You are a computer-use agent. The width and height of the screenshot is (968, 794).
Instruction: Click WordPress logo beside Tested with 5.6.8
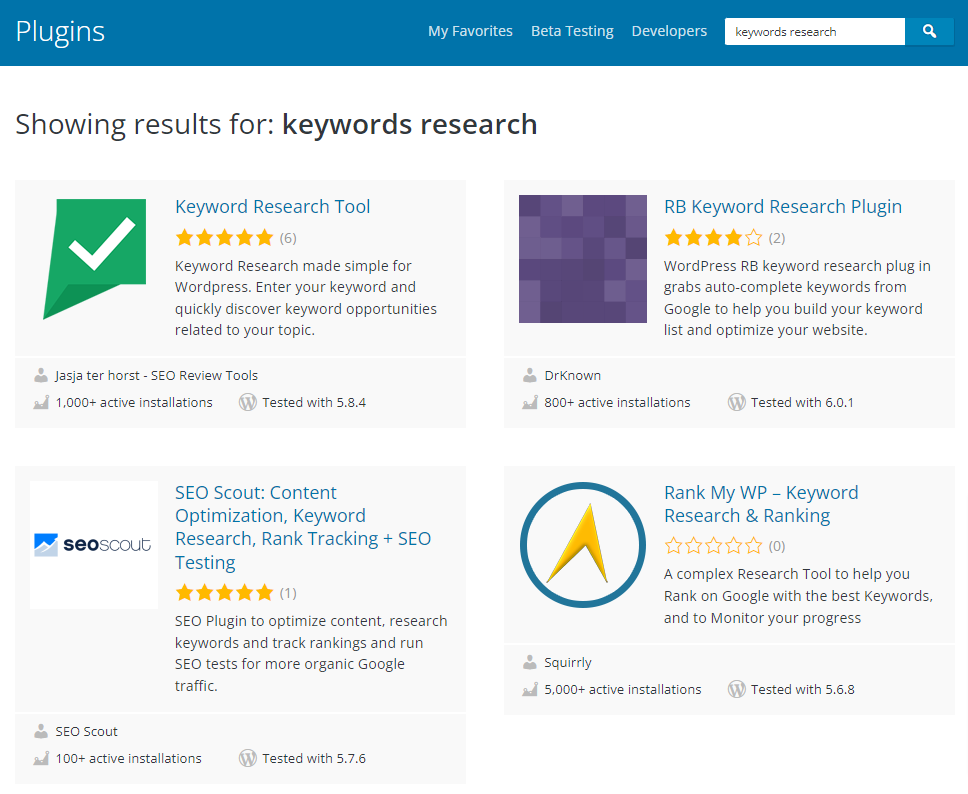(736, 689)
